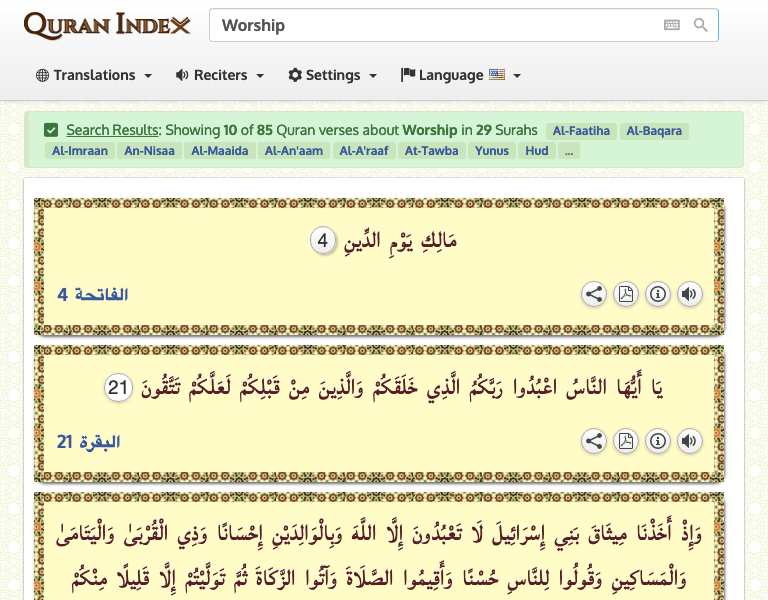Open the Reciters dropdown menu

point(220,75)
